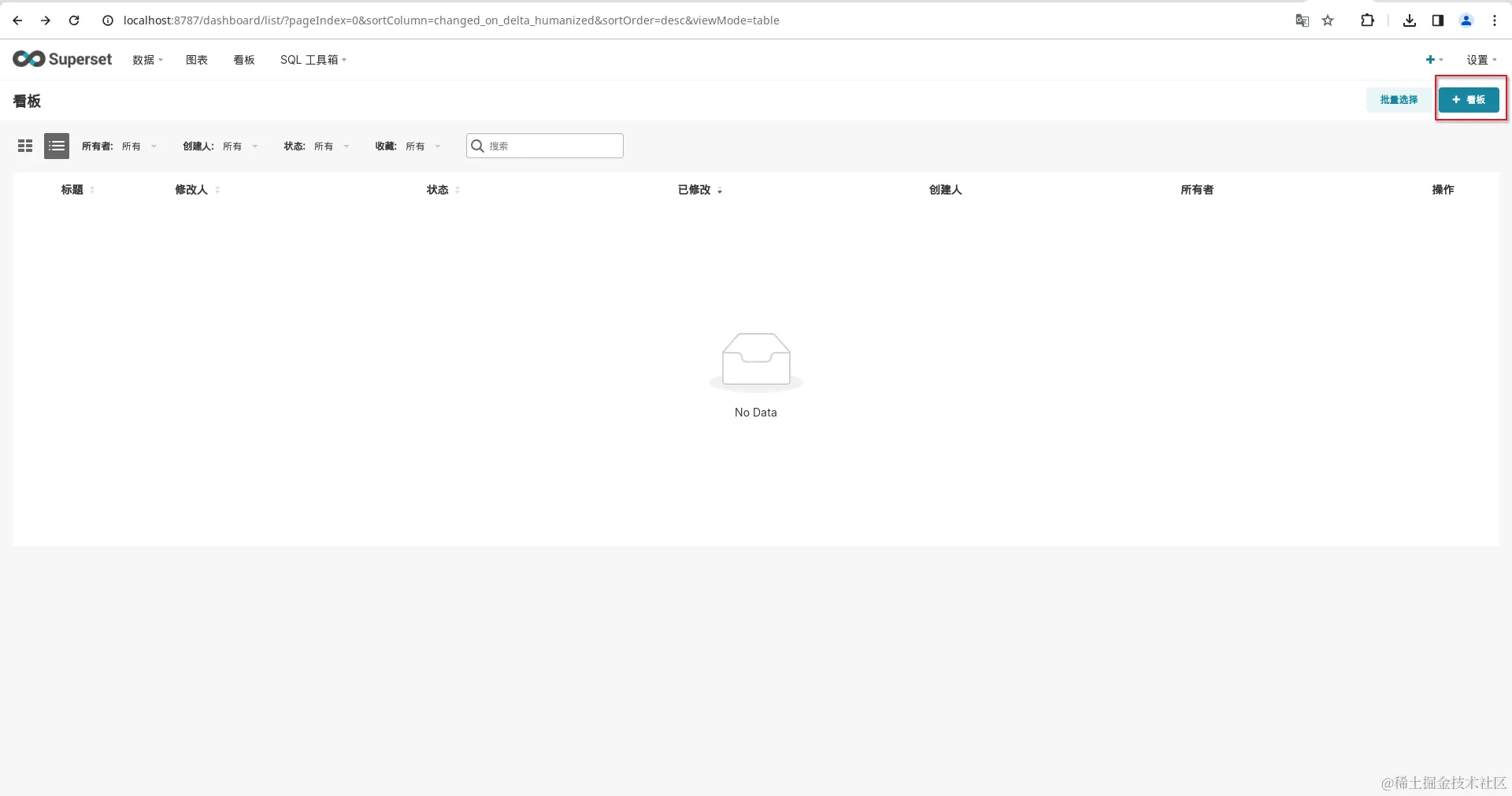Go to 看板 in navigation
Image resolution: width=1512 pixels, height=796 pixels.
tap(244, 60)
